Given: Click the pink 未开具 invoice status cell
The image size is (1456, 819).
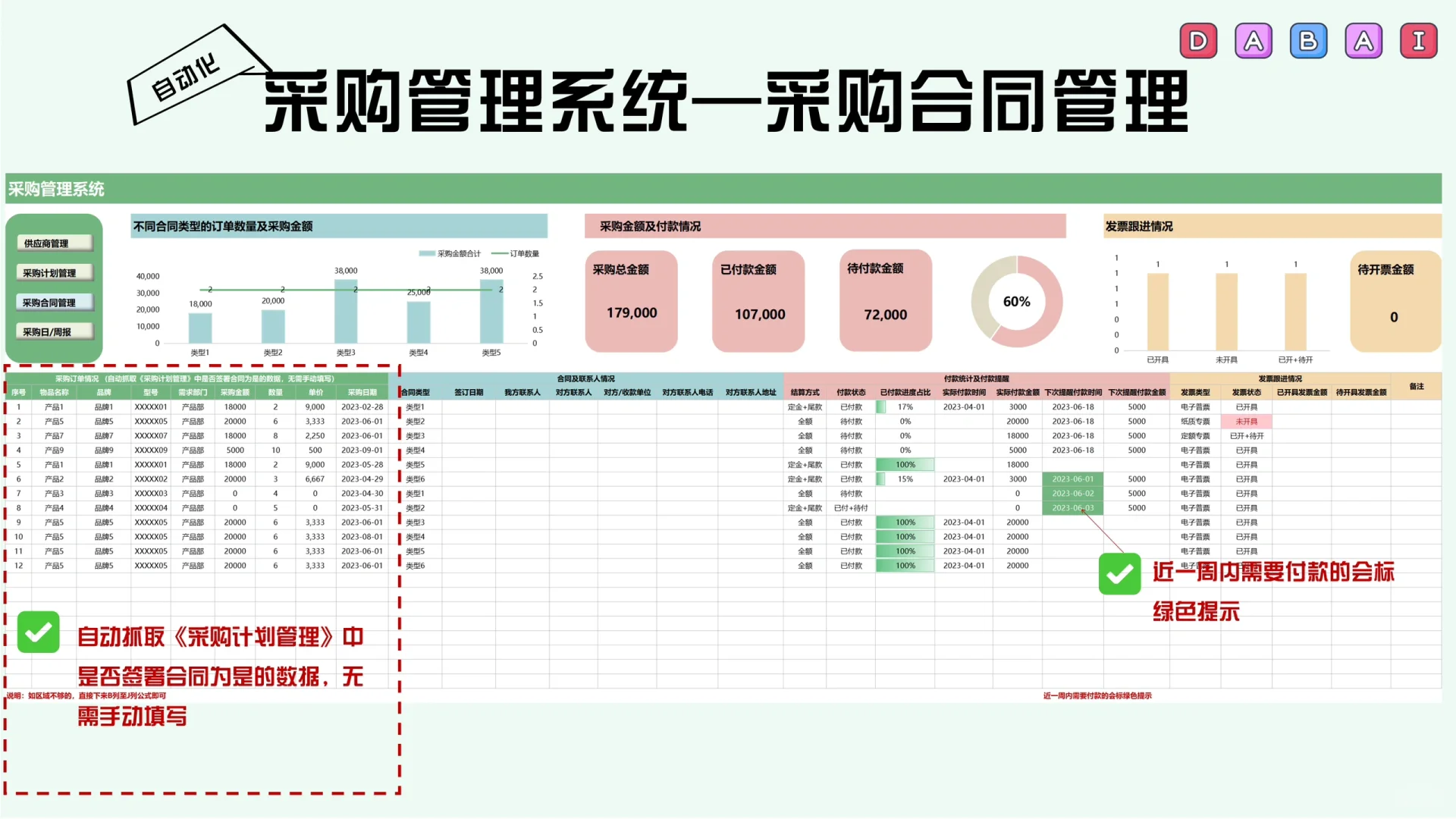Looking at the screenshot, I should [x=1246, y=421].
